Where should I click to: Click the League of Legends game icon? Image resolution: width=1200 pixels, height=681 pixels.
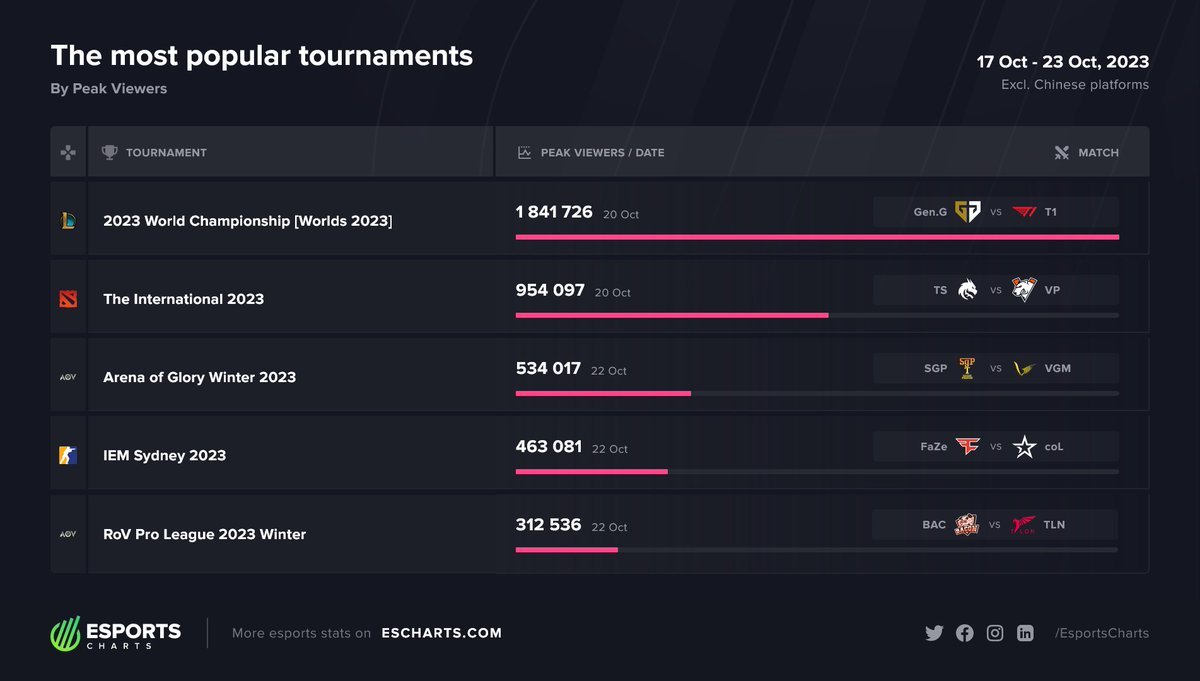[x=68, y=220]
